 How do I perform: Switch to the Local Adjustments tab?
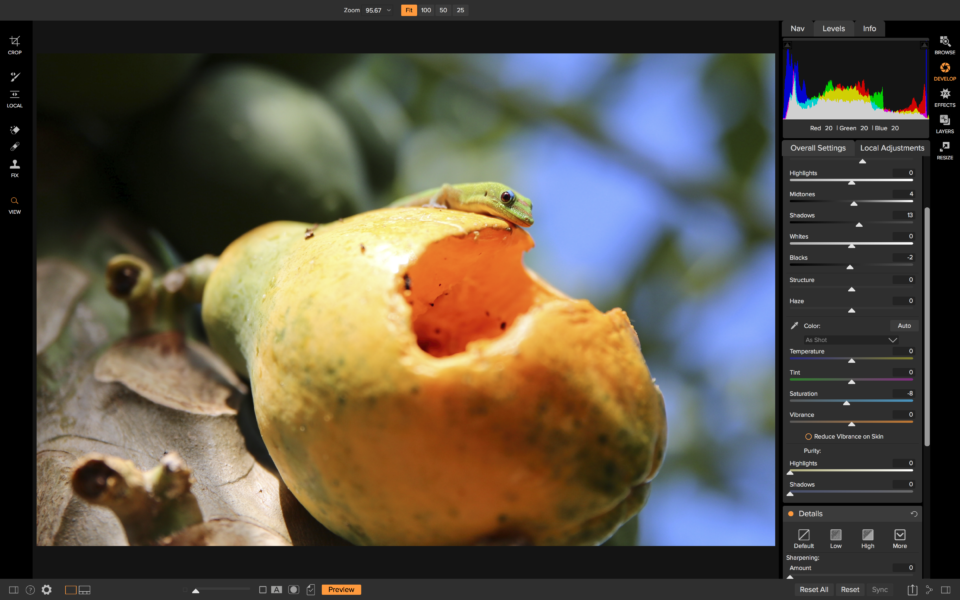pyautogui.click(x=892, y=148)
